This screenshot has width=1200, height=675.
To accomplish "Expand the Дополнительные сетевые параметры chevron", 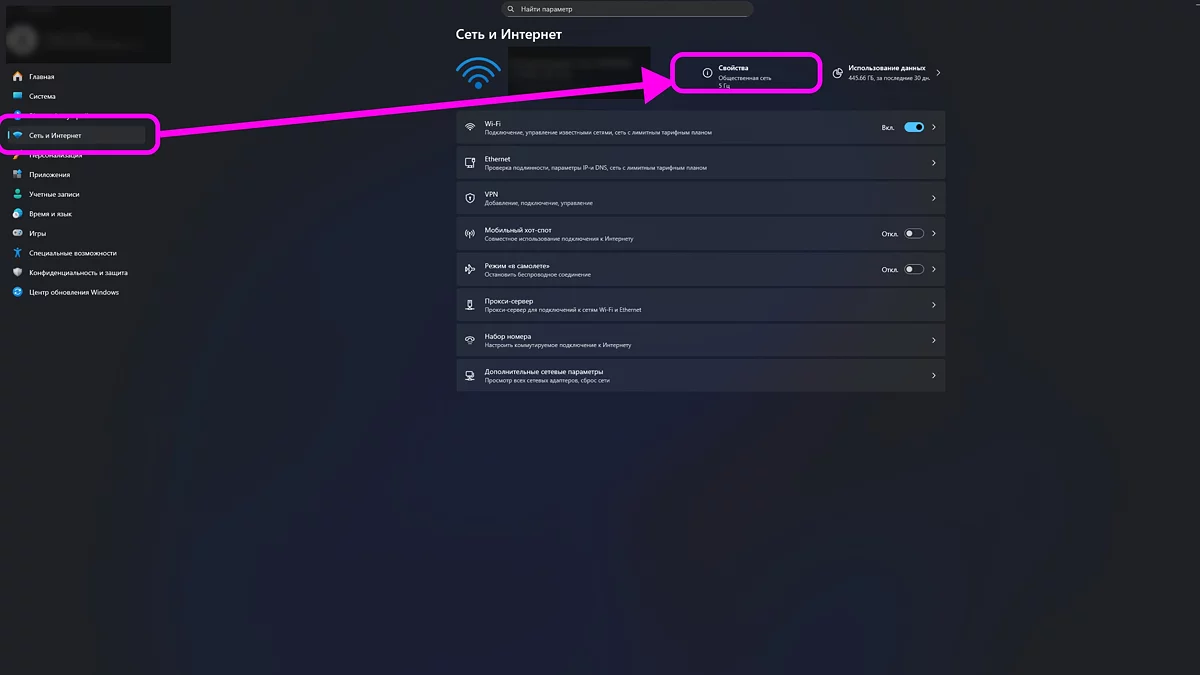I will click(934, 376).
